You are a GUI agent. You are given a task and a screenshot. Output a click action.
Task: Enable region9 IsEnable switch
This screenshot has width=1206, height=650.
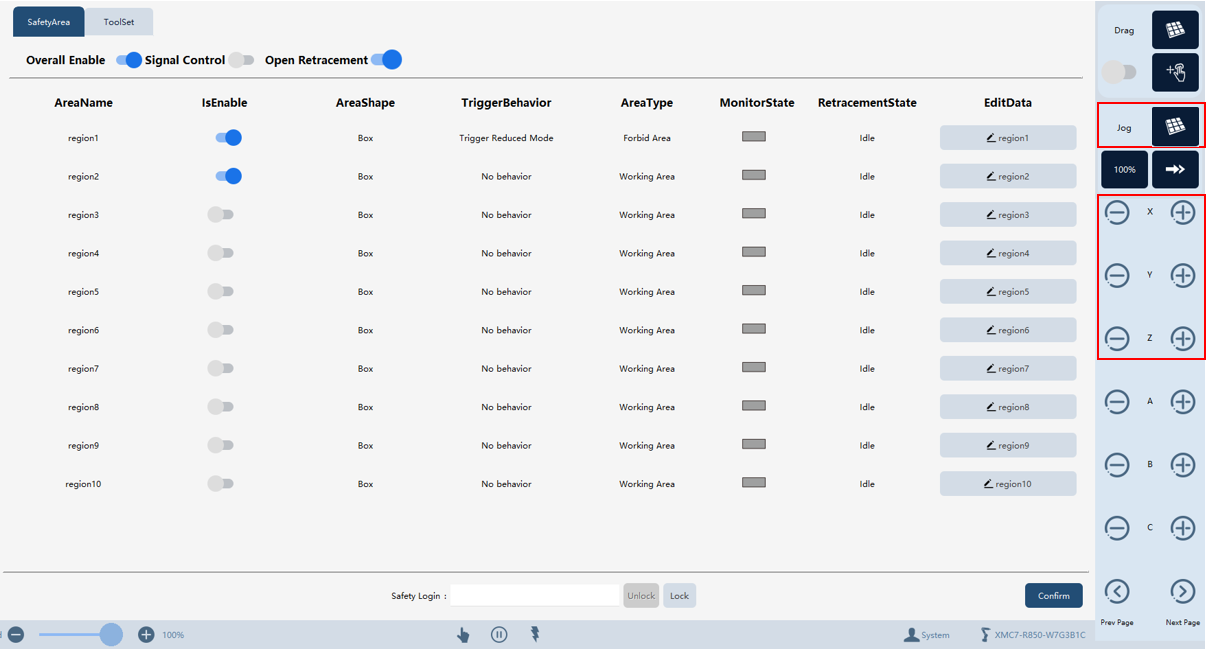coord(220,446)
